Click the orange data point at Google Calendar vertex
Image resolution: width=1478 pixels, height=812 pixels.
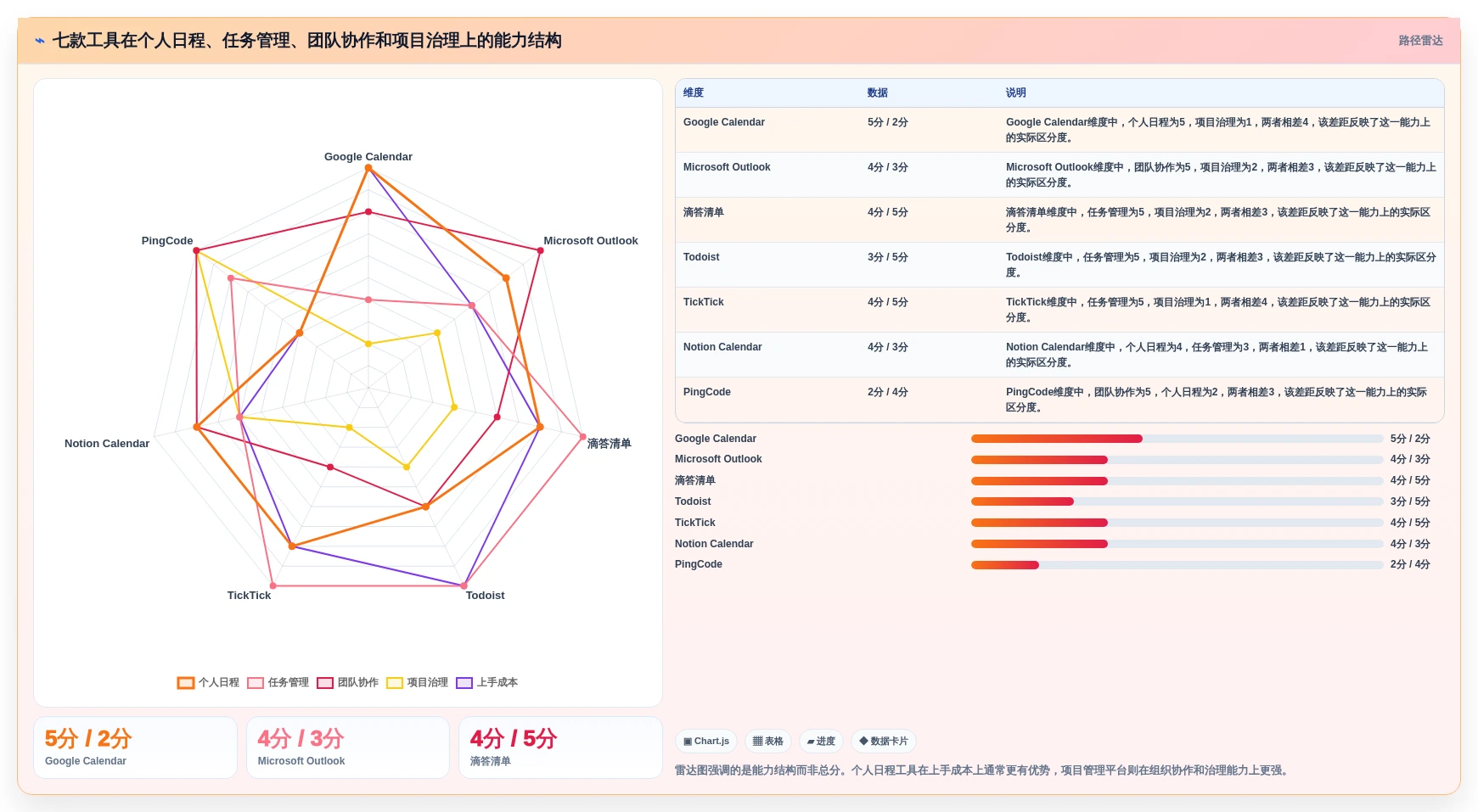tap(368, 168)
